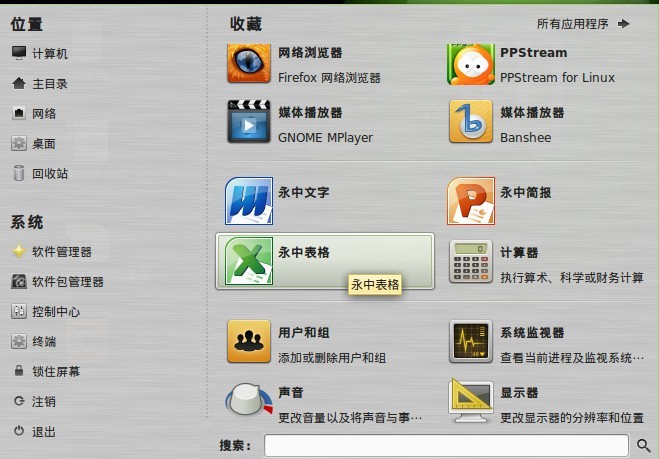Open GNOME MPlayer clapperboard icon
Viewport: 659px width, 459px height.
click(x=249, y=121)
